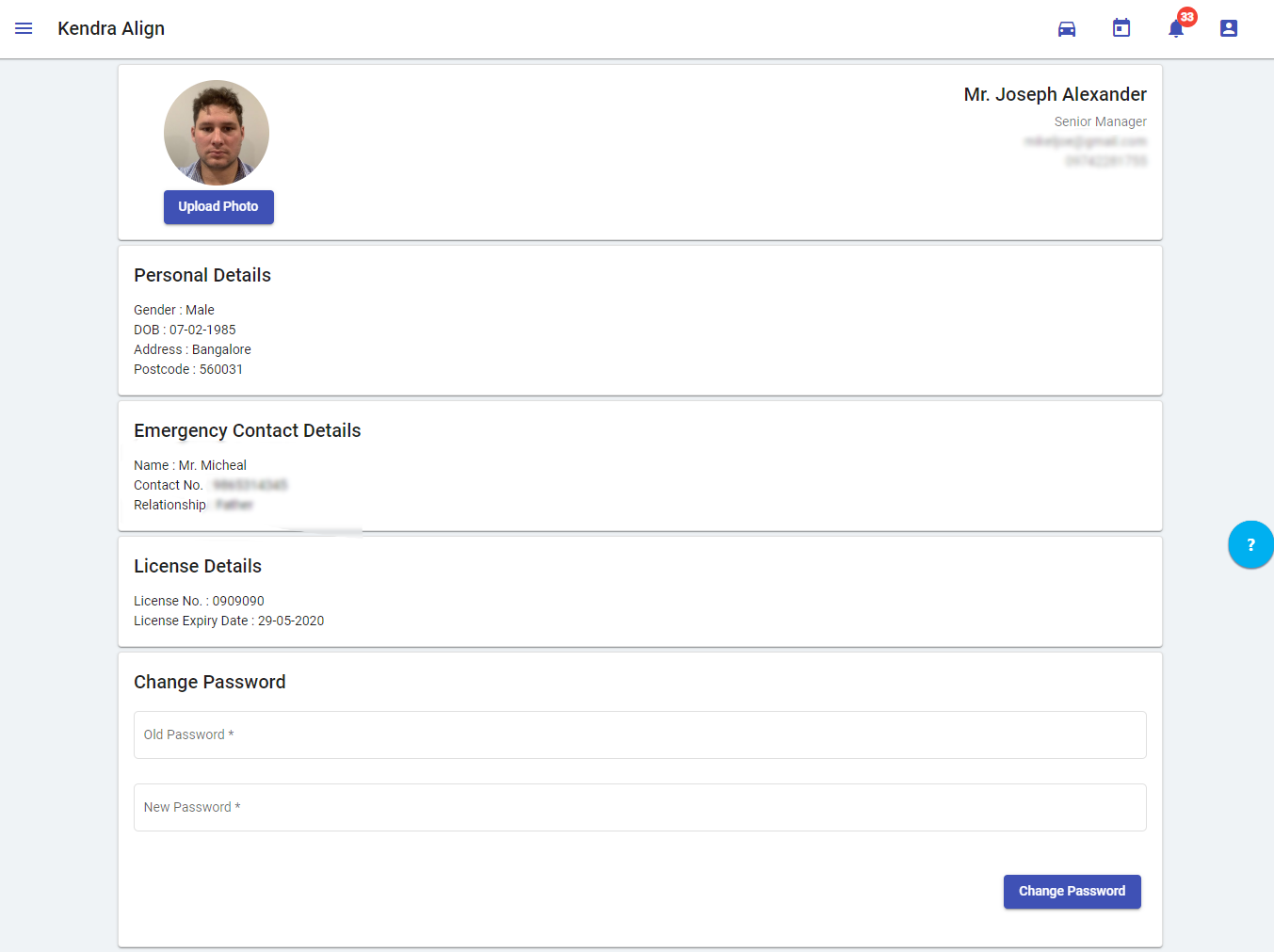Select the name Mr. Joseph Alexander

point(1055,94)
